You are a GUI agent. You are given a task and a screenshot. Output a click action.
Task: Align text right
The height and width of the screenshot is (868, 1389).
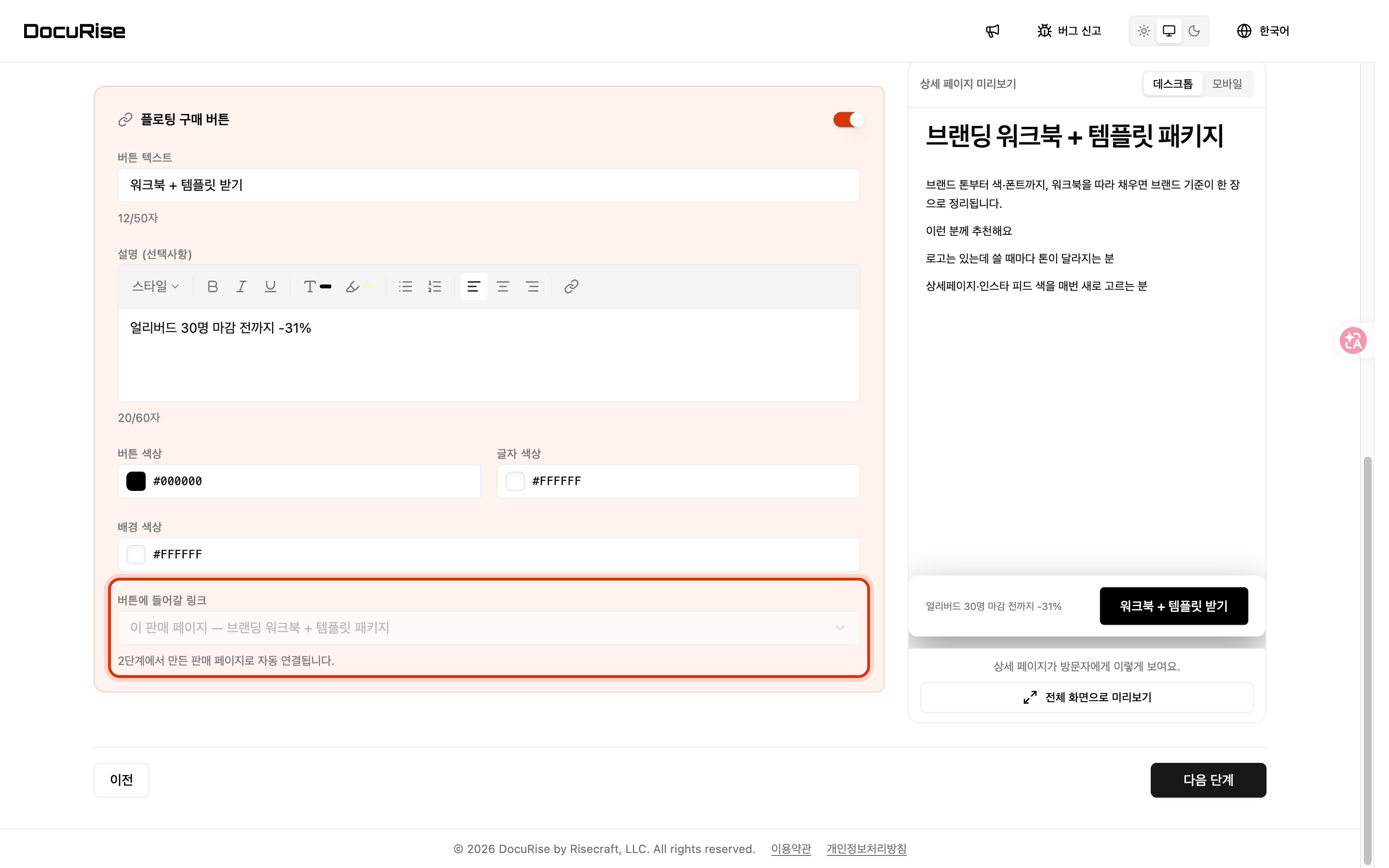click(x=532, y=286)
